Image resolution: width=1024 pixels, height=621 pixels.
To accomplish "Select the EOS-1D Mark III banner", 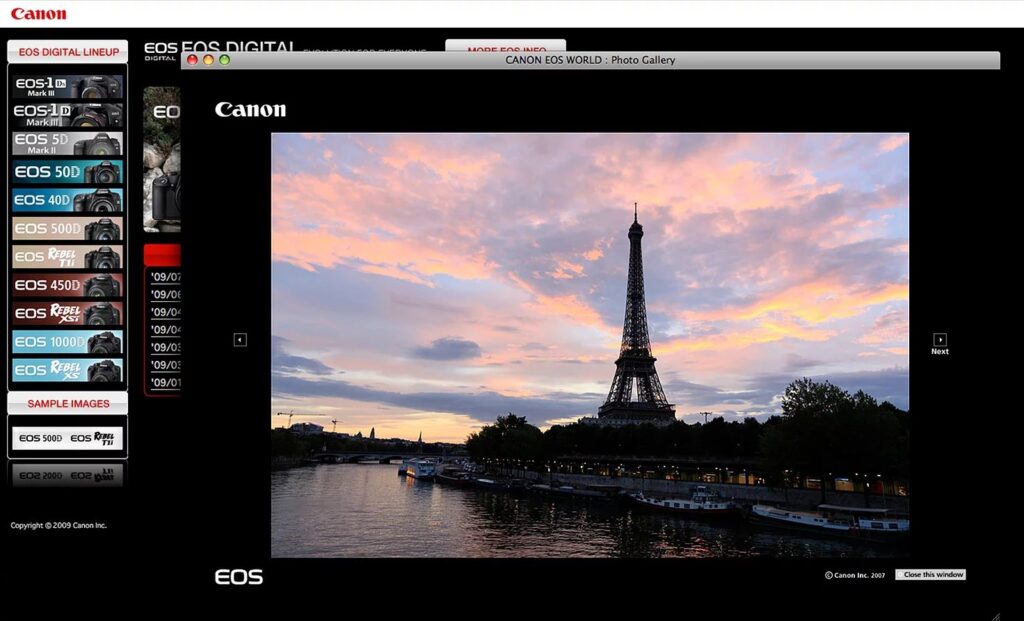I will (67, 115).
